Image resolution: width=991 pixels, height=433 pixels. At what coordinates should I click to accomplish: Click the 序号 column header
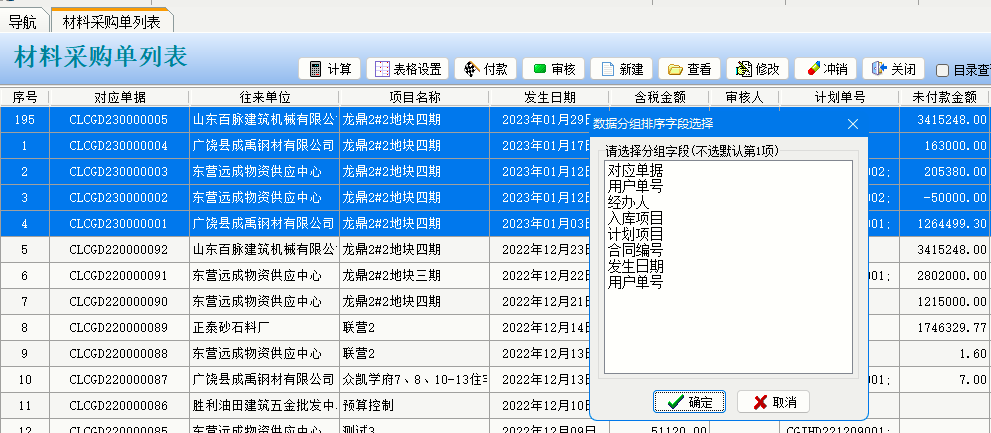pyautogui.click(x=25, y=97)
